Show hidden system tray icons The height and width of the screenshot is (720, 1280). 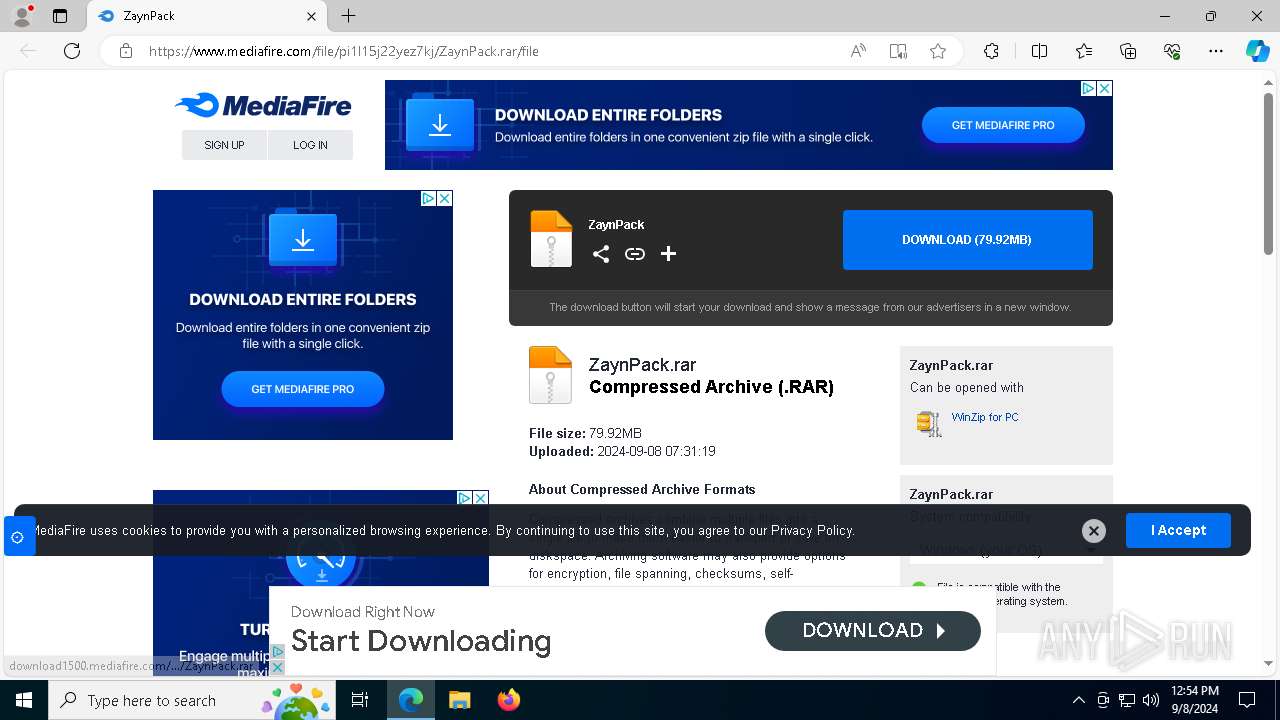pyautogui.click(x=1078, y=700)
